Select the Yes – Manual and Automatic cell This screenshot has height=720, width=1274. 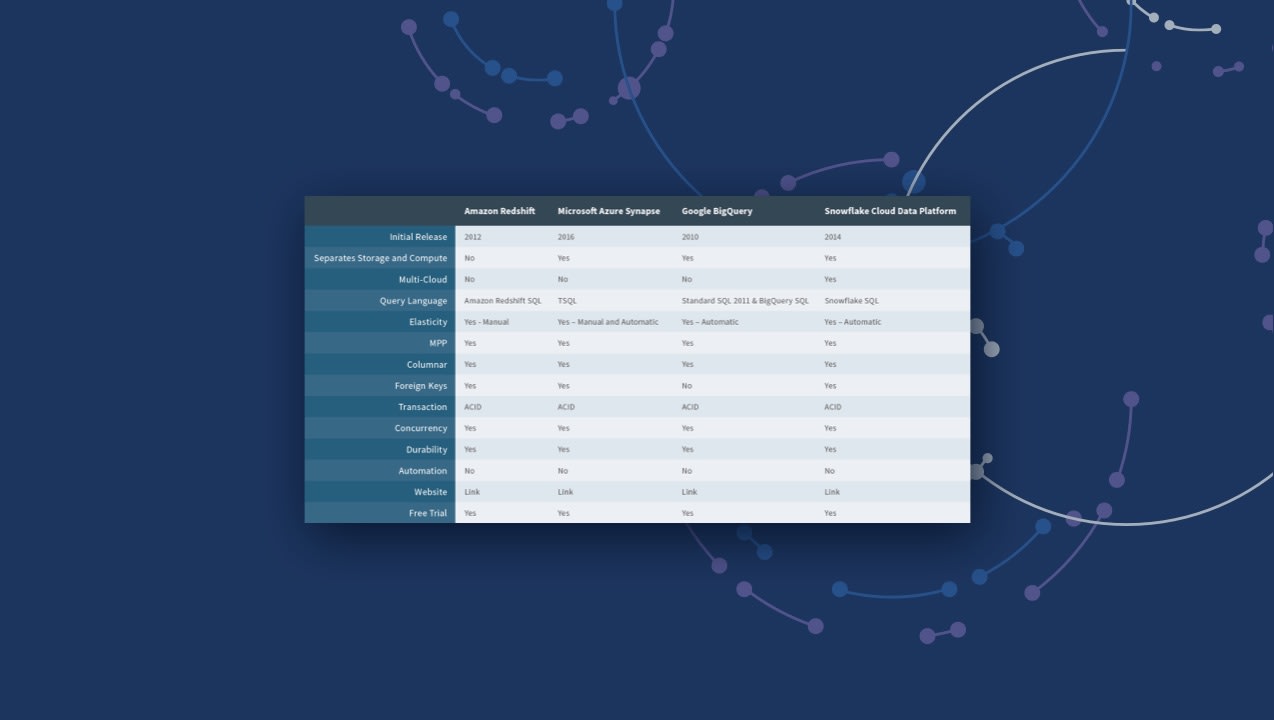coord(608,322)
